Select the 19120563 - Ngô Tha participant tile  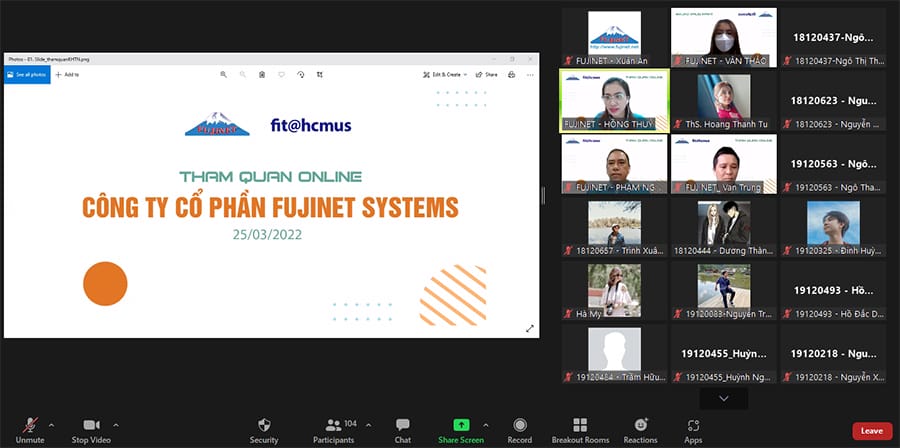click(833, 164)
